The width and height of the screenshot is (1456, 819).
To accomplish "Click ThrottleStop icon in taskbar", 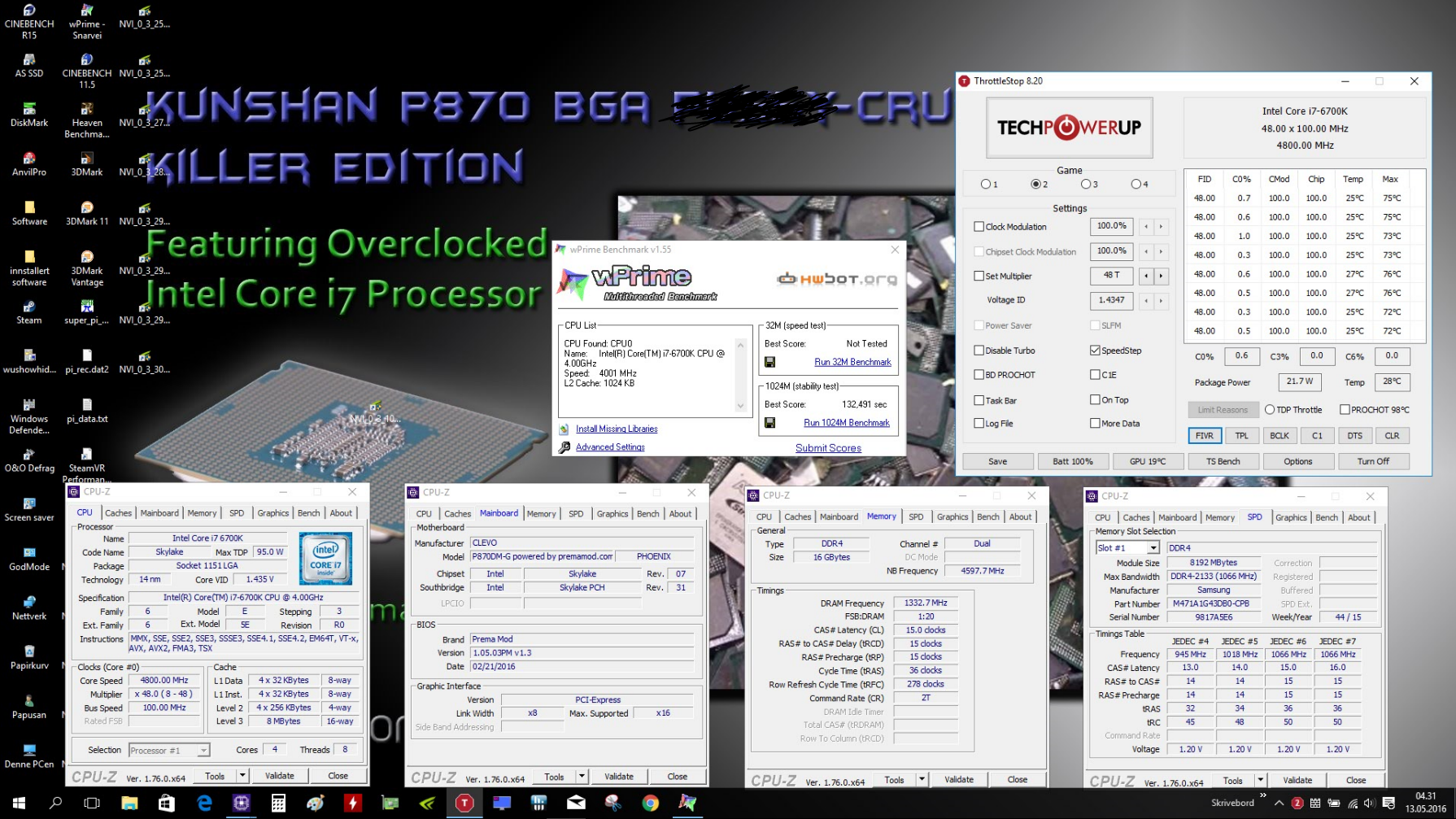I will click(464, 803).
